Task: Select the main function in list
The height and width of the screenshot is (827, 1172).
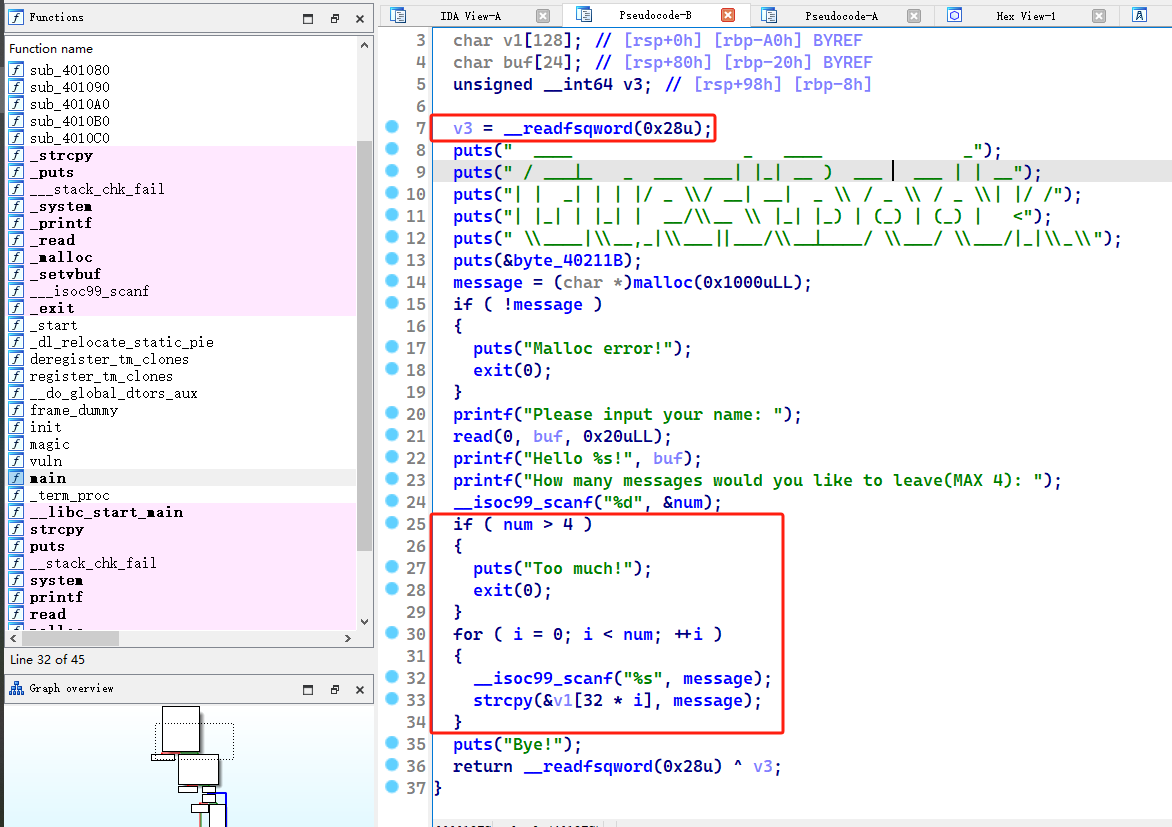Action: pyautogui.click(x=48, y=478)
